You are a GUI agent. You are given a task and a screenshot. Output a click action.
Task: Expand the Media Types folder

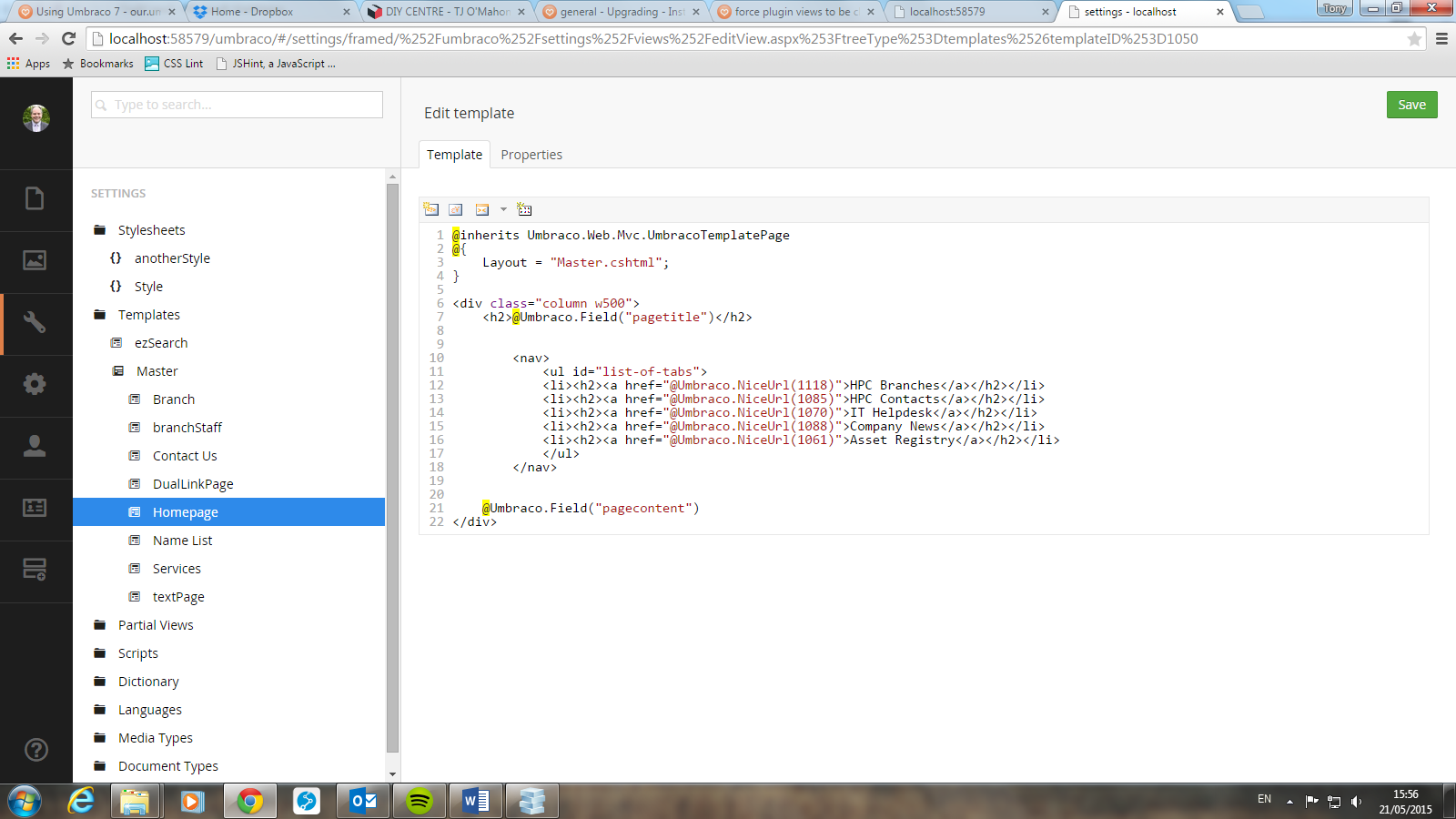click(x=156, y=738)
